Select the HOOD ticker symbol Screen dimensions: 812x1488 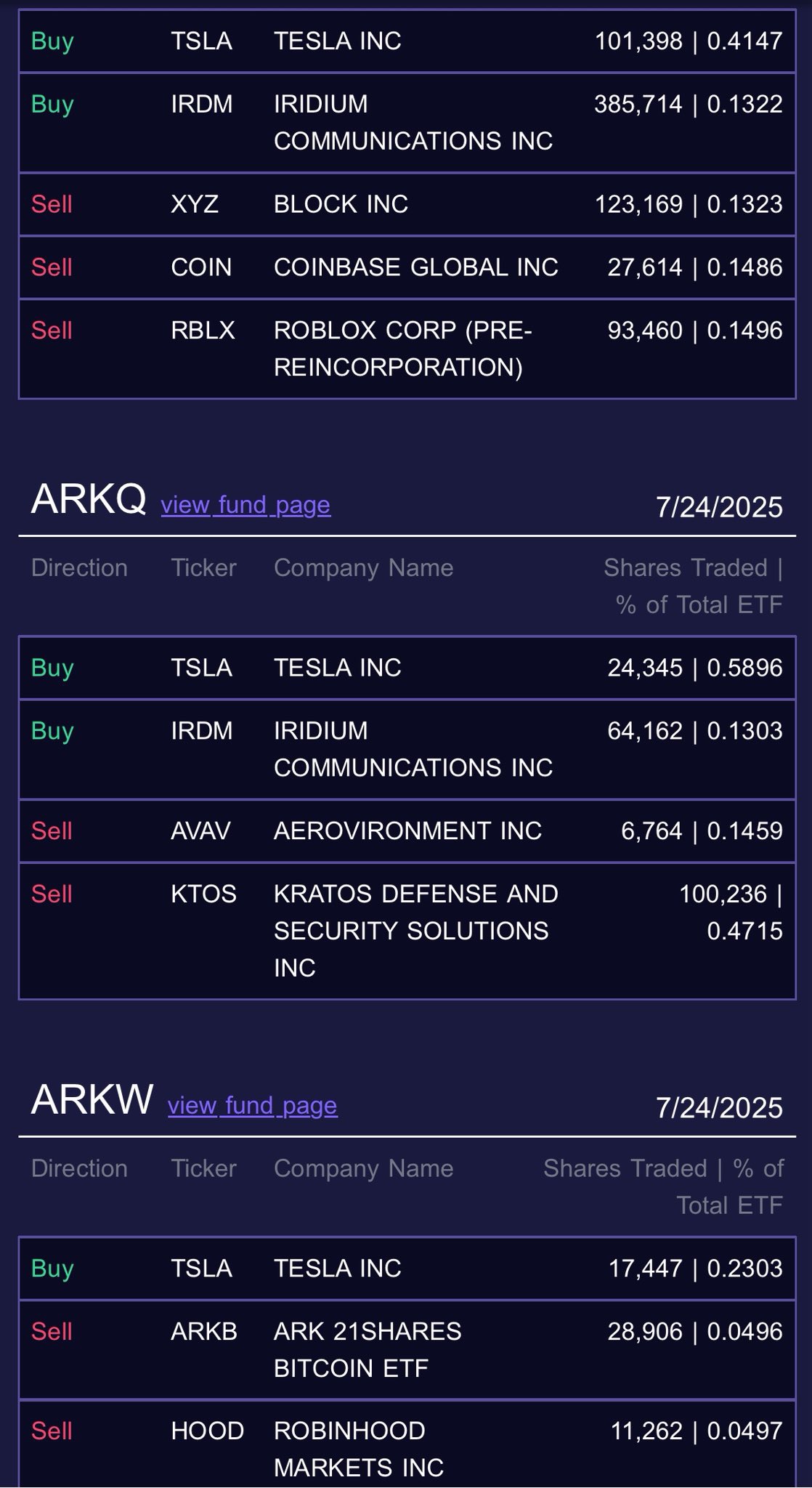pos(207,1431)
